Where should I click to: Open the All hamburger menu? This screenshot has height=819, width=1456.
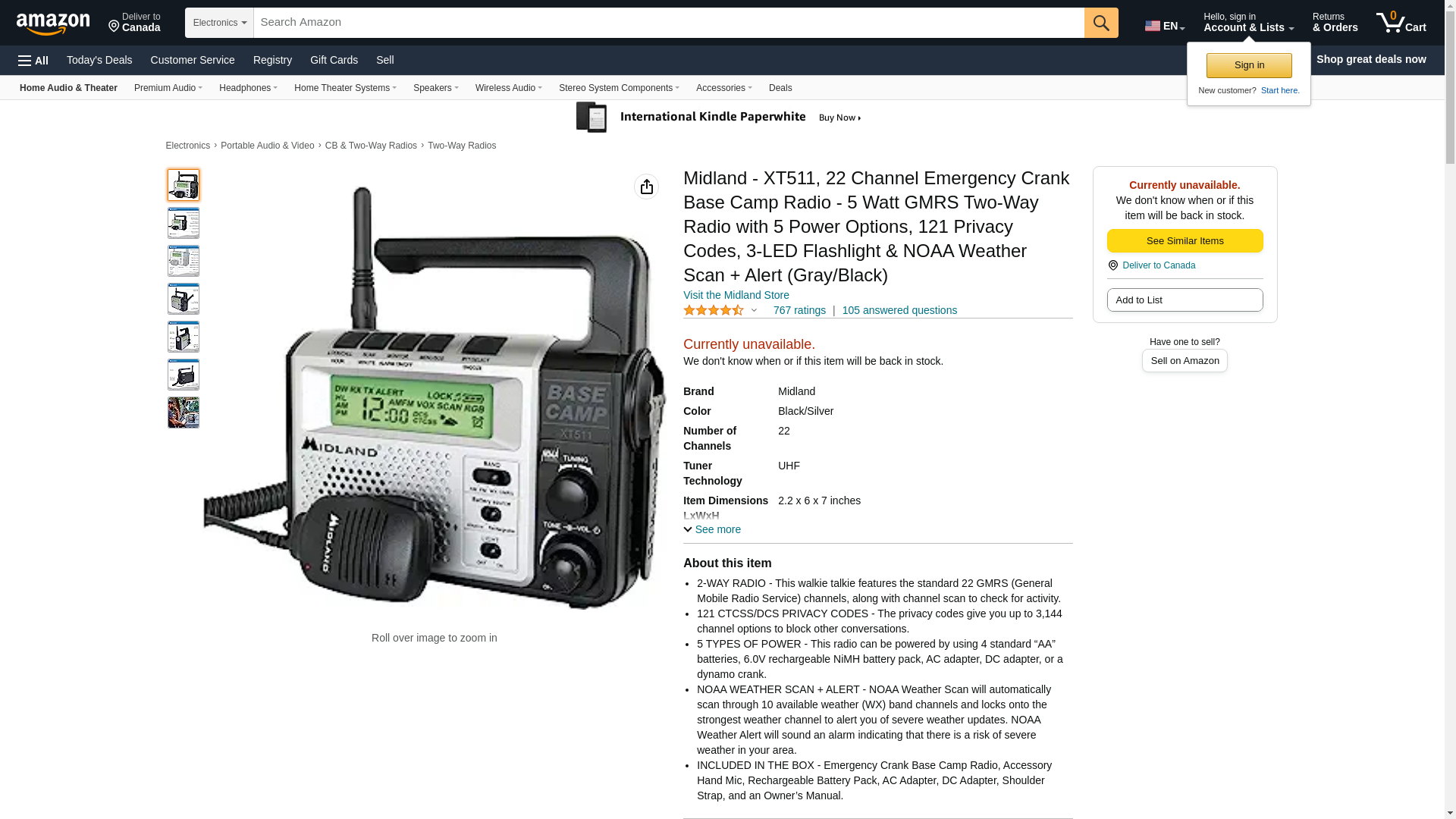pyautogui.click(x=33, y=60)
